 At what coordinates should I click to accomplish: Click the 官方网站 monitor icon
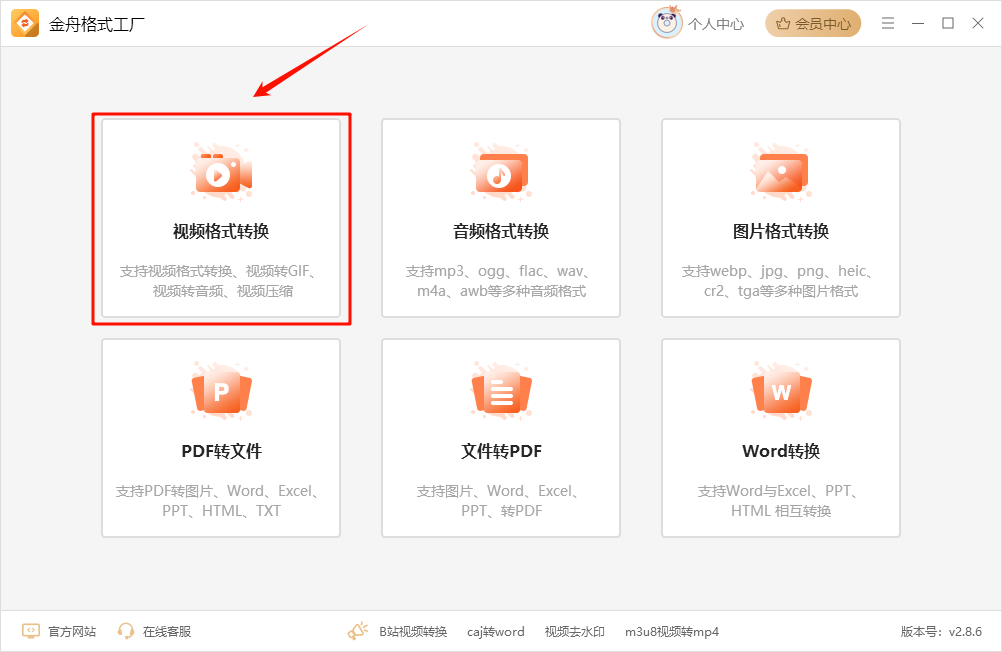[x=31, y=632]
